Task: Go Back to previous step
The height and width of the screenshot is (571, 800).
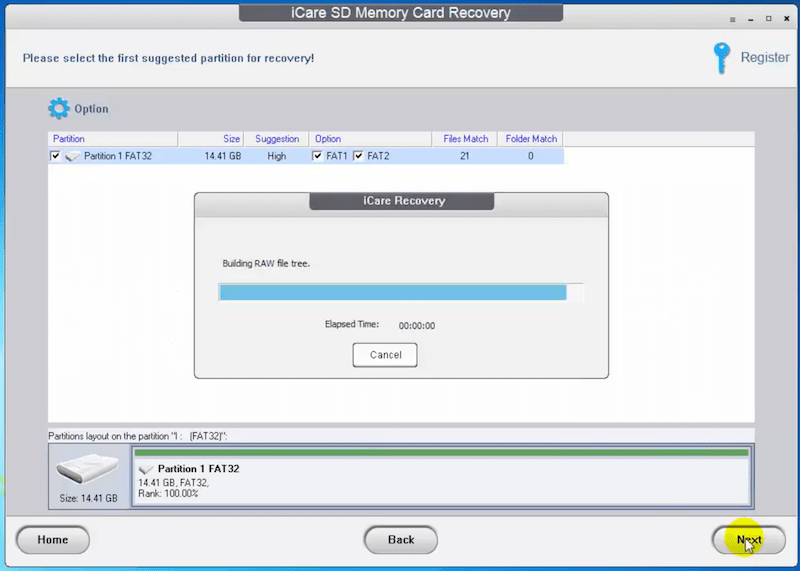Action: pos(401,540)
